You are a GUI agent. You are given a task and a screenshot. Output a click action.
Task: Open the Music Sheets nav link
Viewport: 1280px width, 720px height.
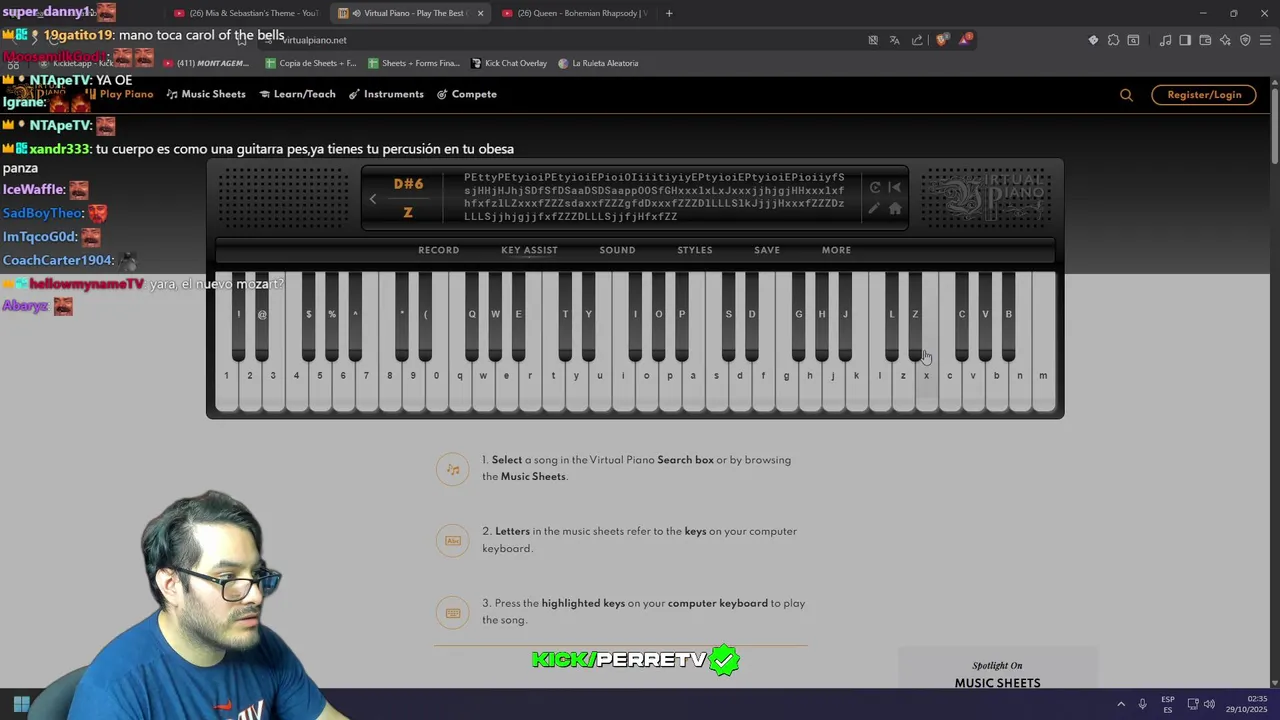click(x=206, y=94)
